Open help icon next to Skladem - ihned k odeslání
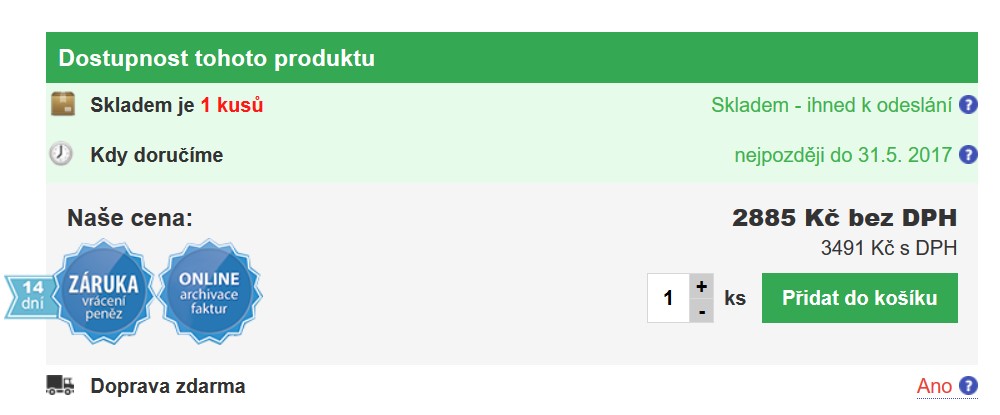1000x415 pixels. [x=968, y=105]
